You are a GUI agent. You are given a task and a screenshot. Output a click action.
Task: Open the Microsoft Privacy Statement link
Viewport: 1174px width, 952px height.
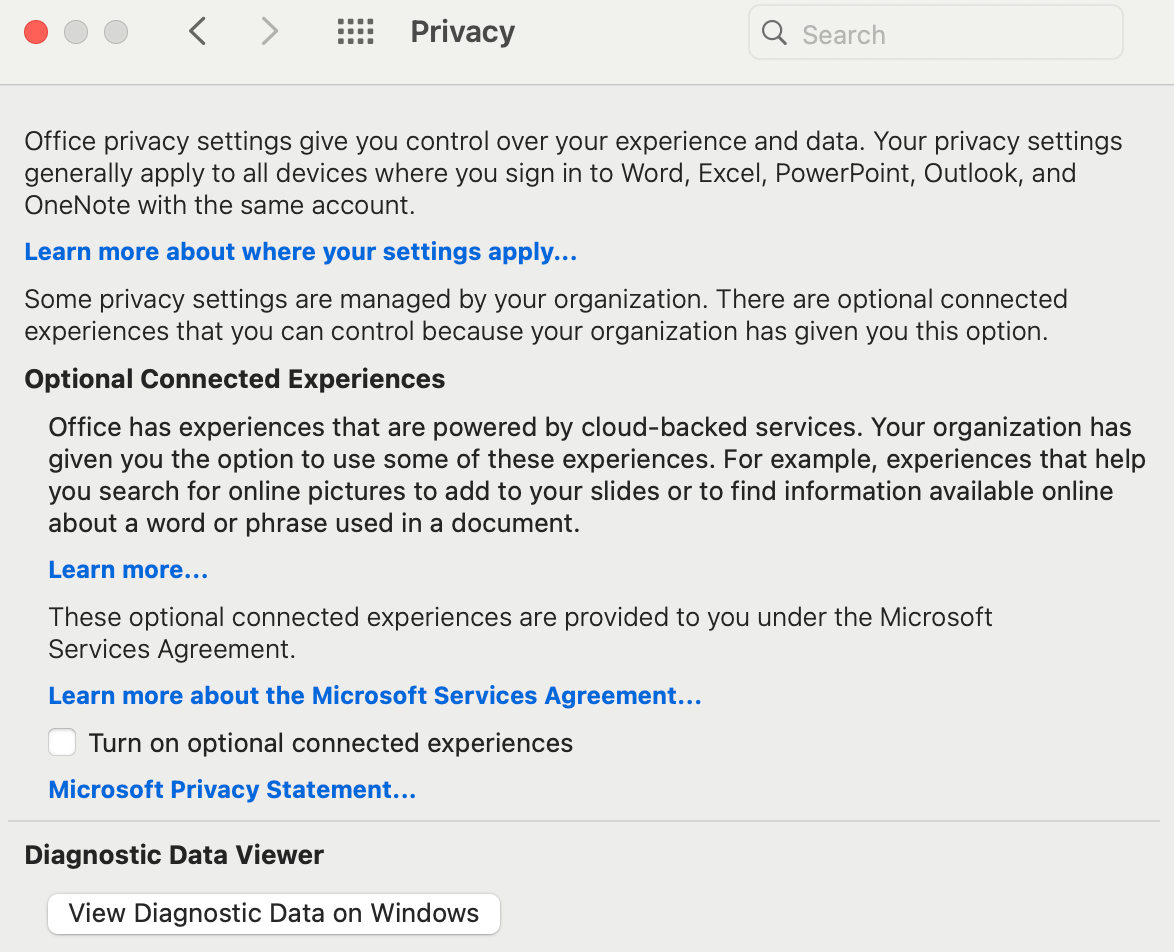[x=232, y=790]
